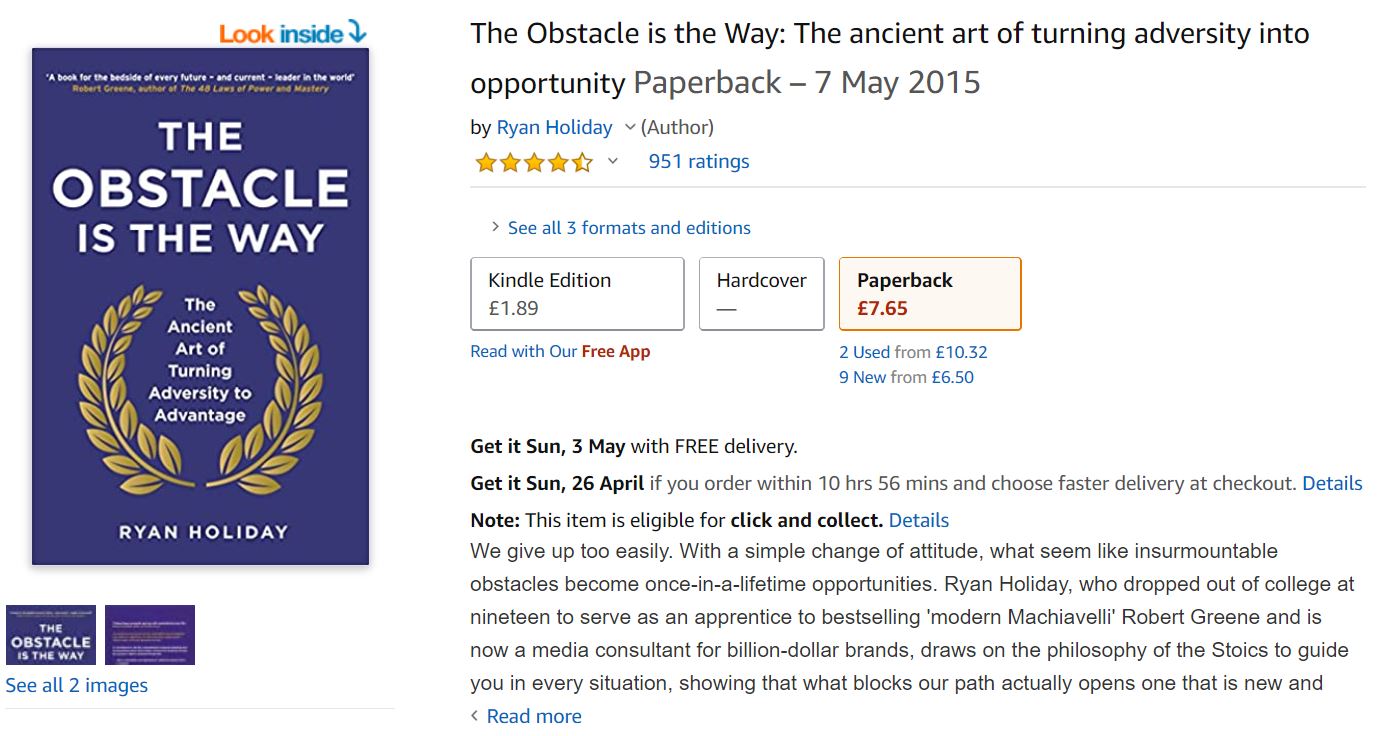Open the Ryan Holiday author dropdown

point(631,127)
